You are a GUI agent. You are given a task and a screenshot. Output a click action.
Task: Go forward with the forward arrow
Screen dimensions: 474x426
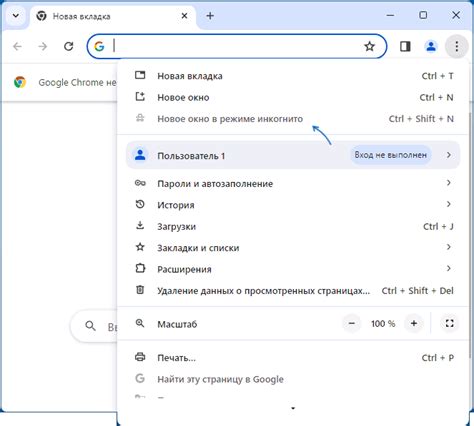tap(43, 46)
